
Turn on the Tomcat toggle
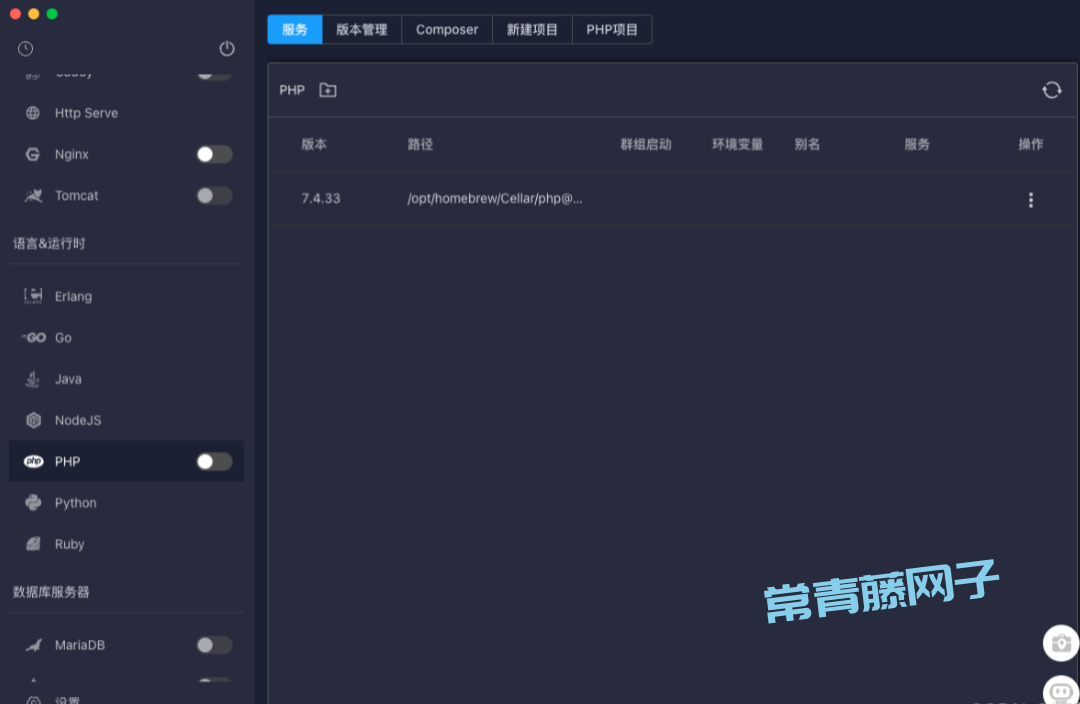click(x=213, y=195)
